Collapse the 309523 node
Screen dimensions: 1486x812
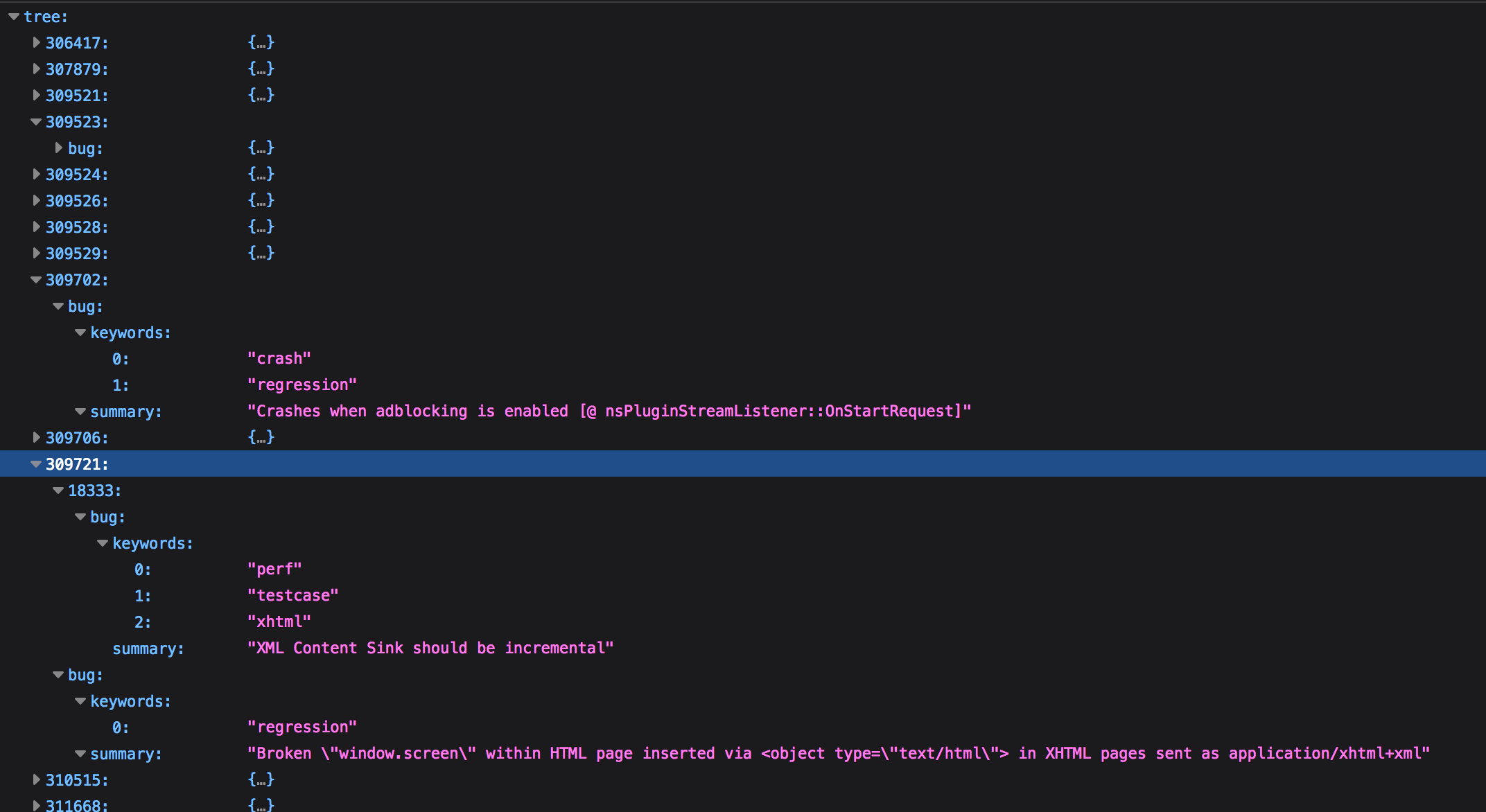36,121
